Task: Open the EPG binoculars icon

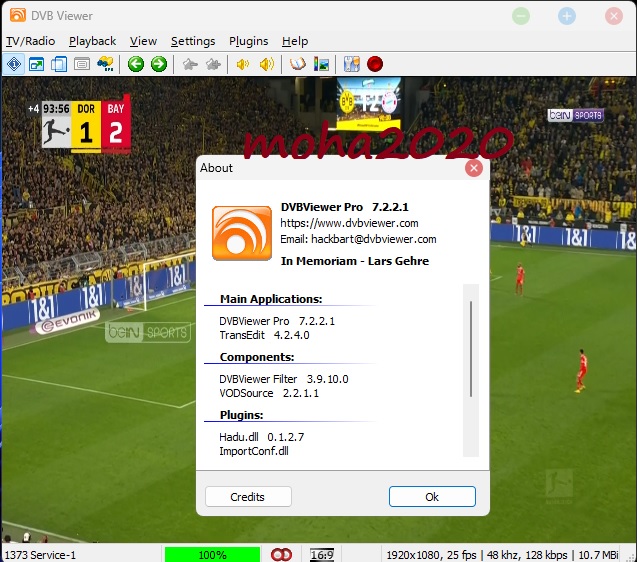Action: pyautogui.click(x=105, y=64)
